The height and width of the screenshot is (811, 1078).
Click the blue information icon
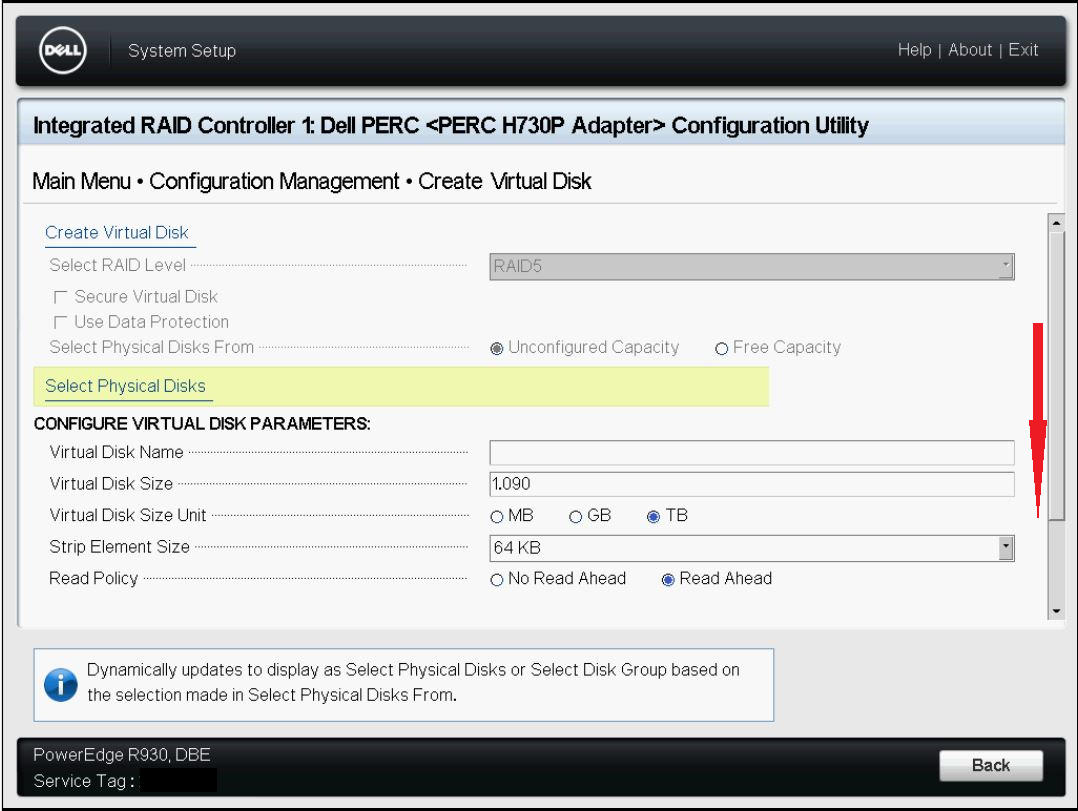[x=60, y=685]
